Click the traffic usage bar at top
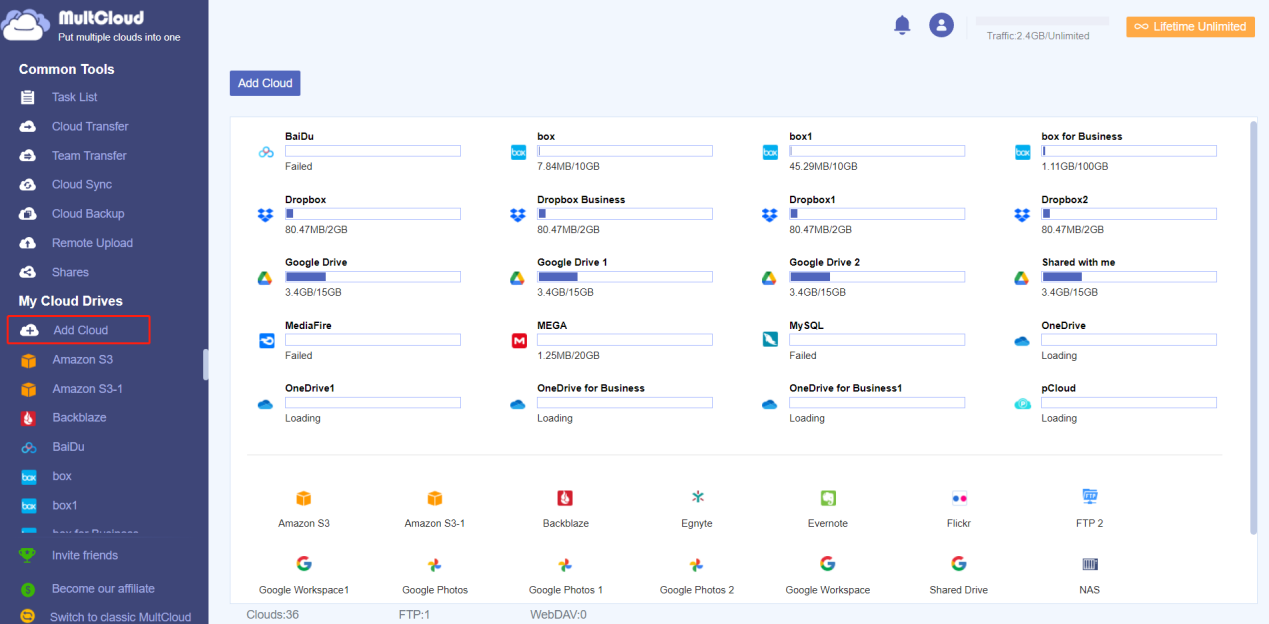 (1042, 21)
